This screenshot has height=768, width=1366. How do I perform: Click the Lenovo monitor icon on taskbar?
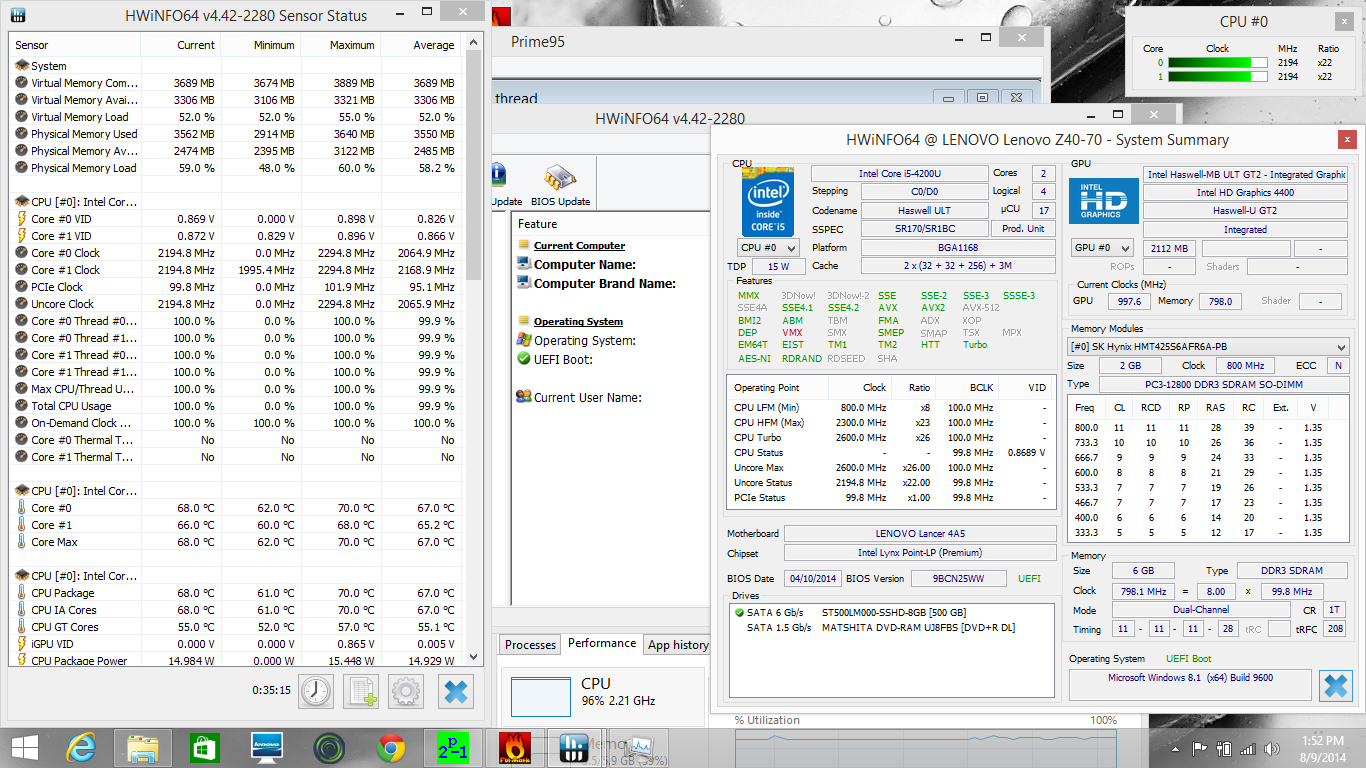(267, 747)
